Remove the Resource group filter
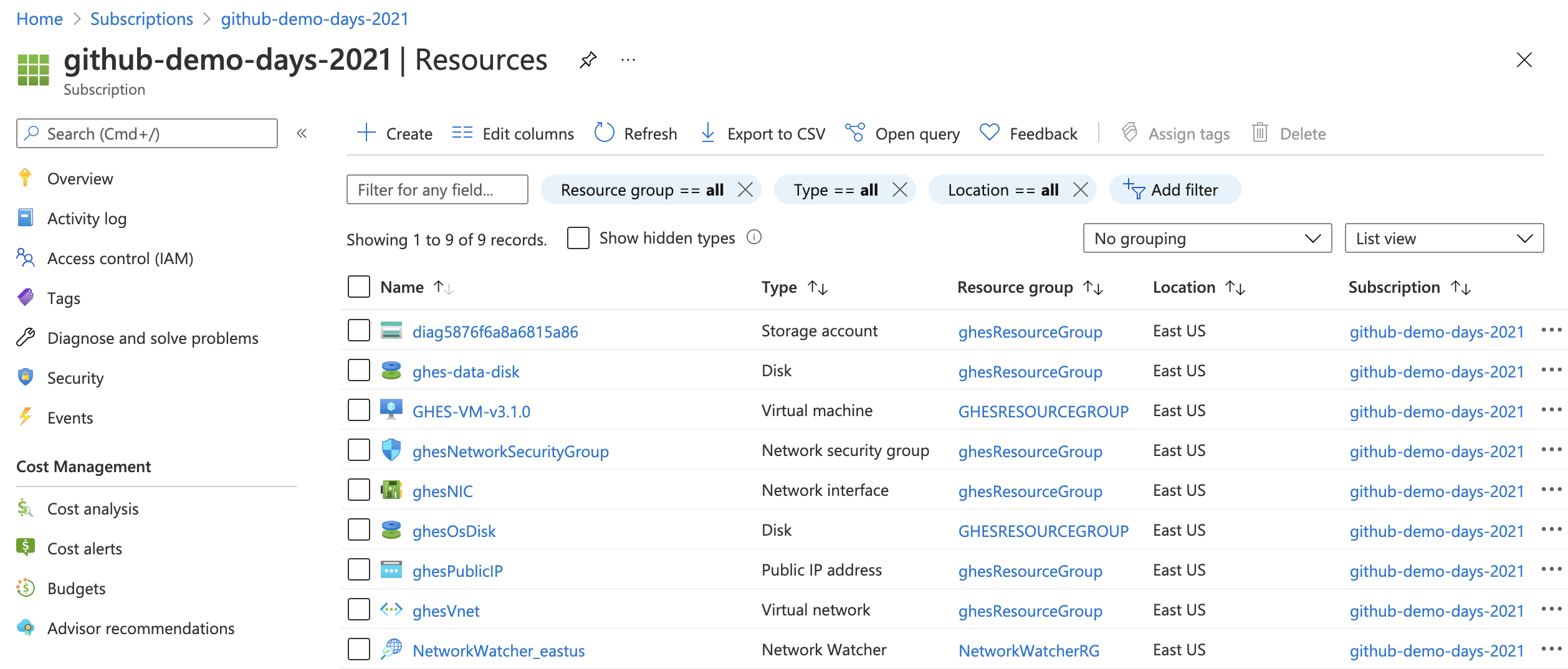1568x669 pixels. point(745,189)
